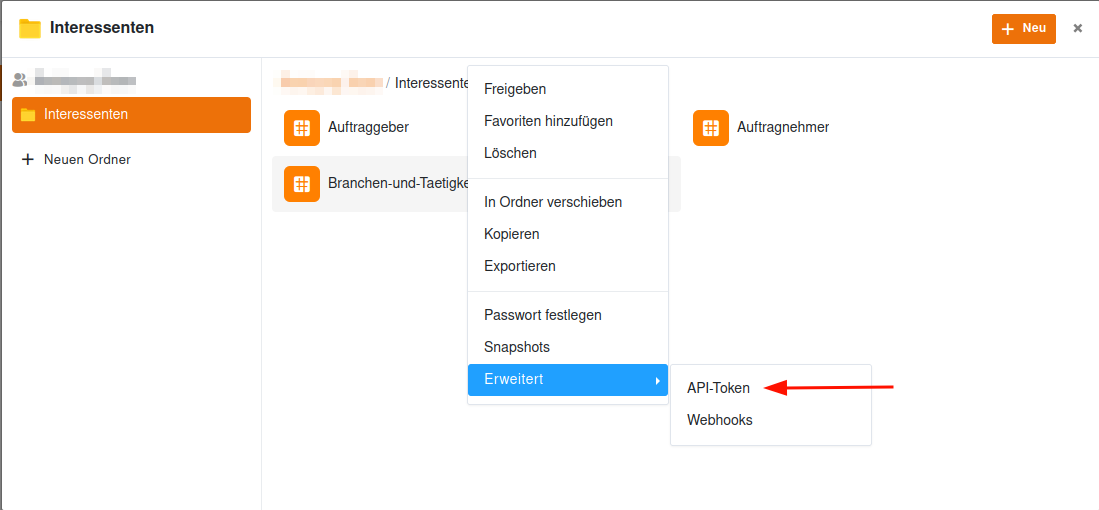
Task: Open the Branchen-und-Taetigkeiten base icon
Action: (x=302, y=184)
